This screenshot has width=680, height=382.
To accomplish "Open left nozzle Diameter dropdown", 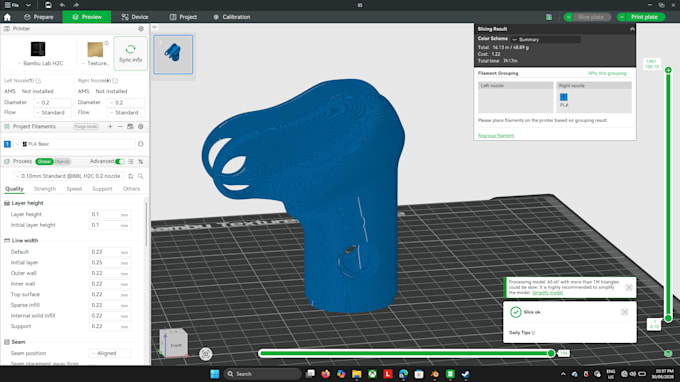I will (x=52, y=102).
